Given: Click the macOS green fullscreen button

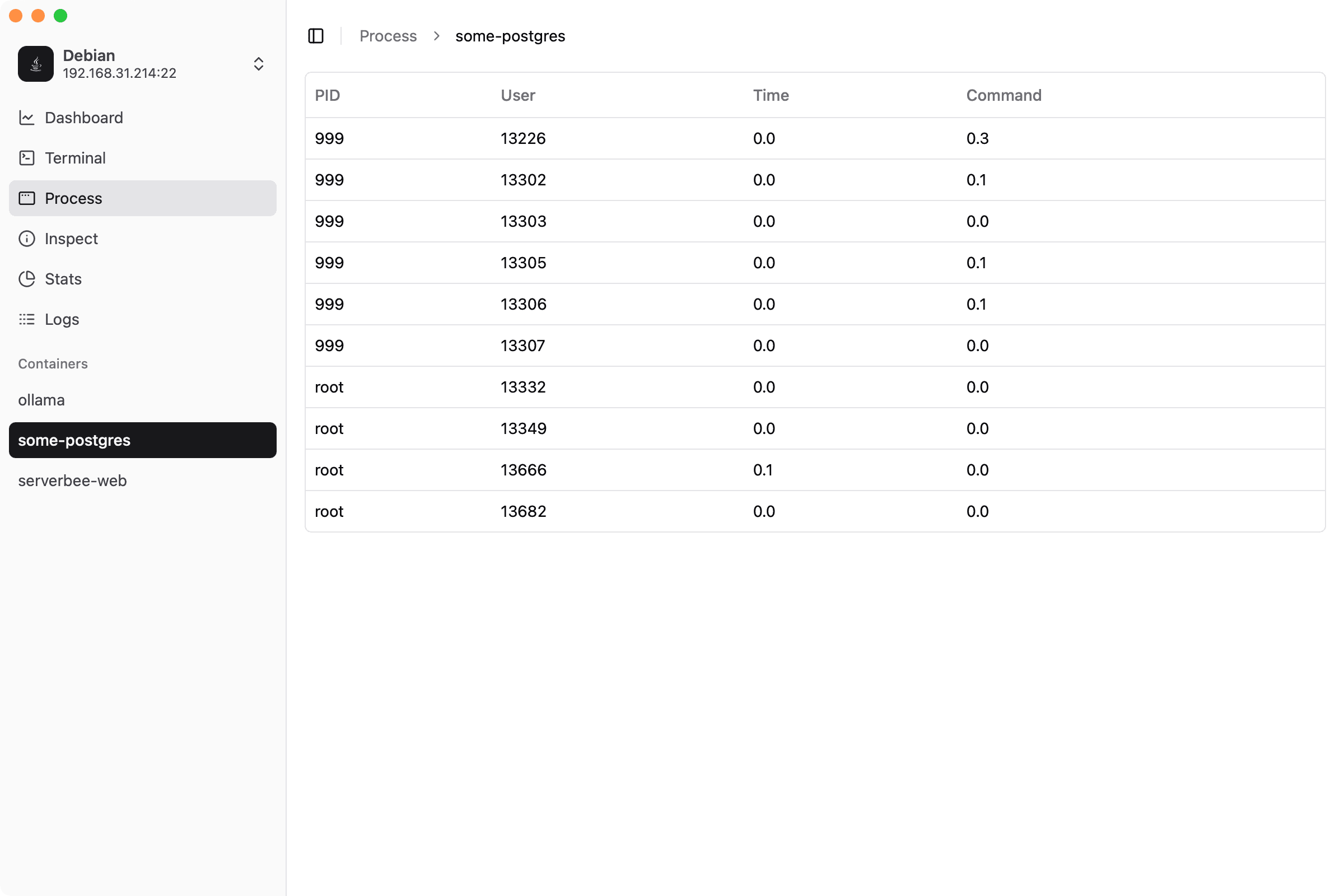Looking at the screenshot, I should coord(60,16).
